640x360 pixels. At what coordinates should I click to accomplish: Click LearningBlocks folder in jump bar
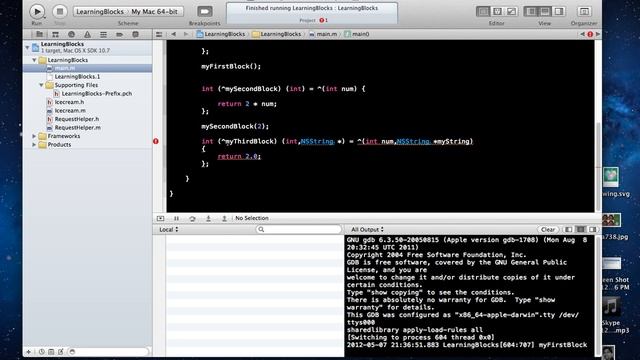[x=277, y=34]
